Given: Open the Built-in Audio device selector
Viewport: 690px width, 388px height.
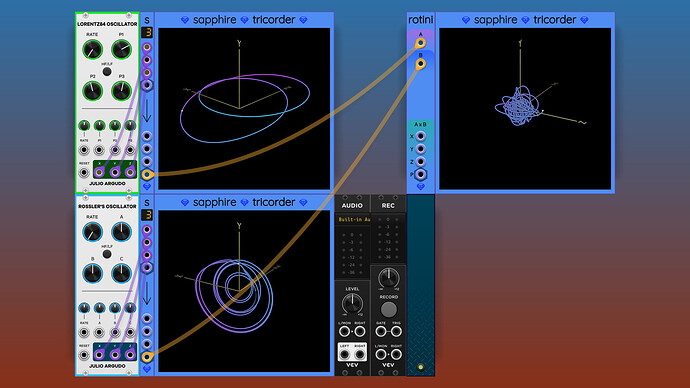Looking at the screenshot, I should click(352, 219).
